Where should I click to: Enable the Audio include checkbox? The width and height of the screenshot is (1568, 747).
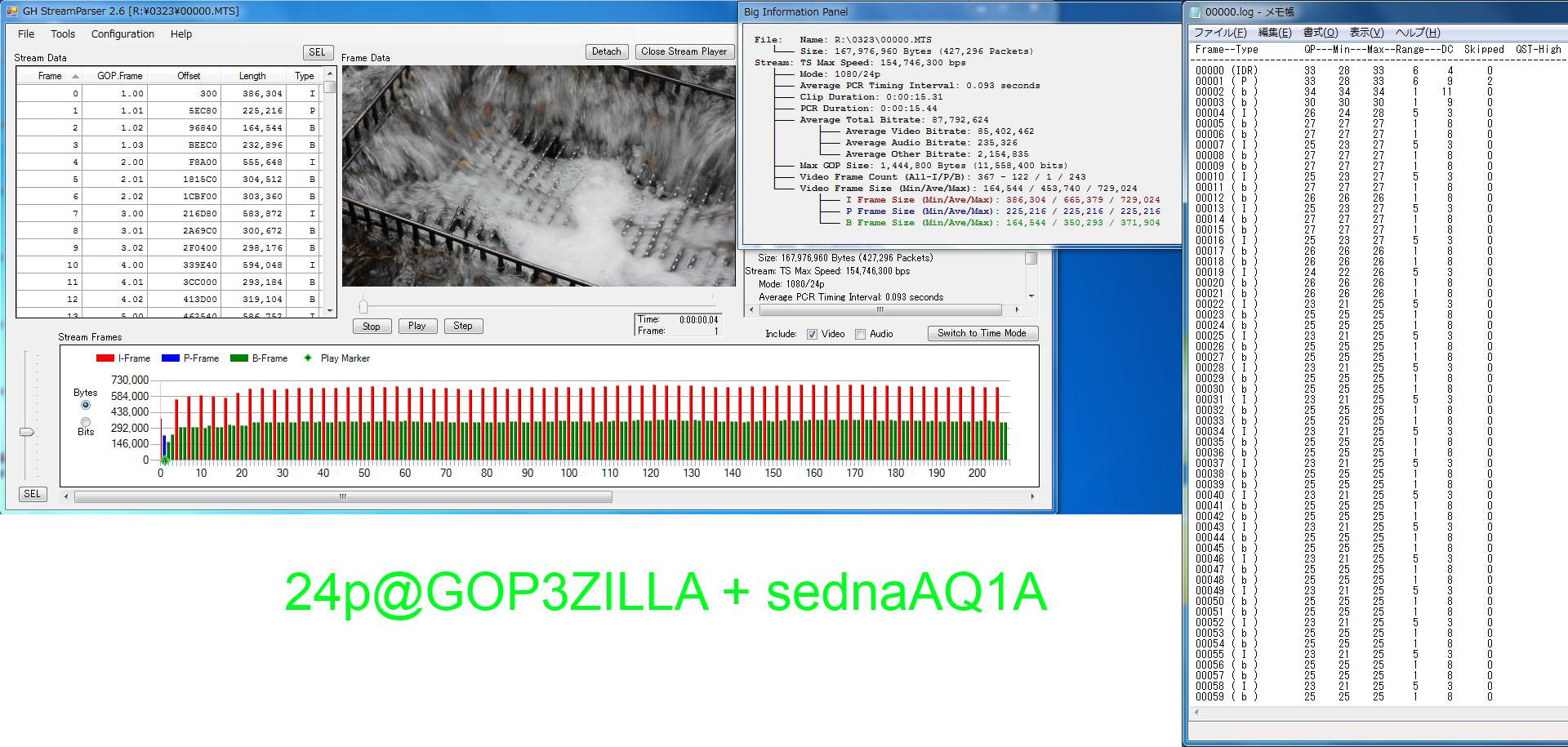click(860, 334)
